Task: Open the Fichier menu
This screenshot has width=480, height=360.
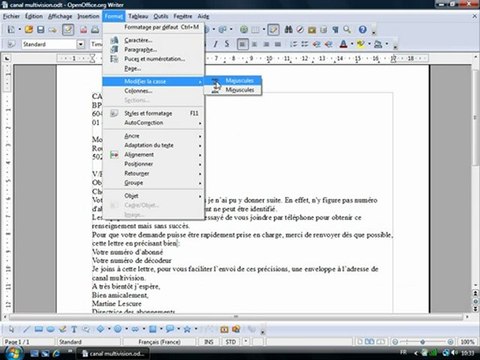Action: coord(12,16)
